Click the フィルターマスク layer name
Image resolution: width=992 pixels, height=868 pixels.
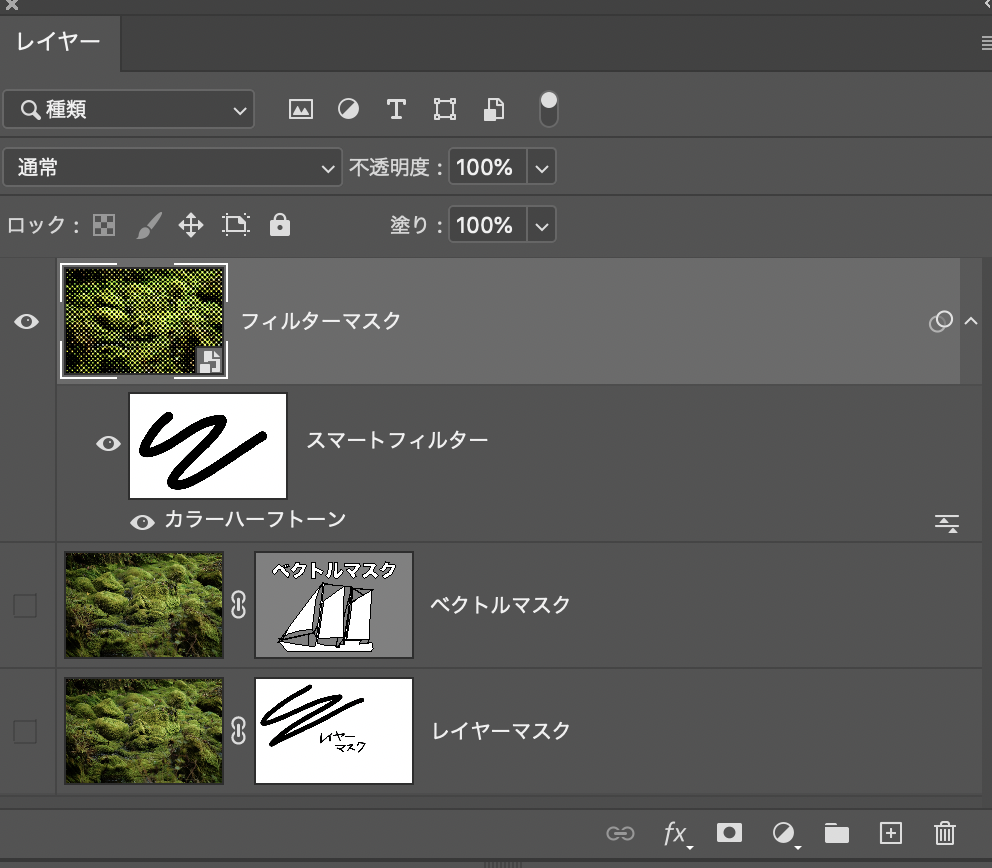(x=321, y=321)
